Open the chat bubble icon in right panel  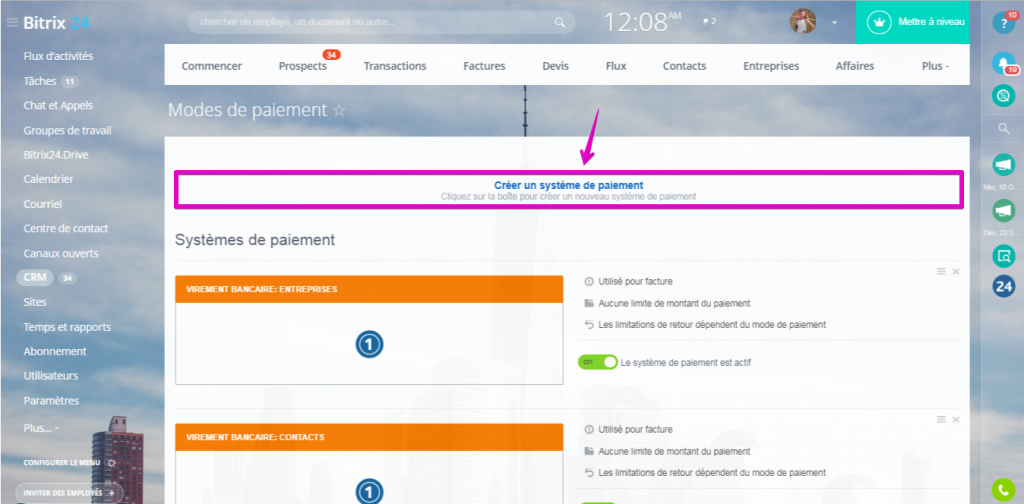(x=1003, y=96)
